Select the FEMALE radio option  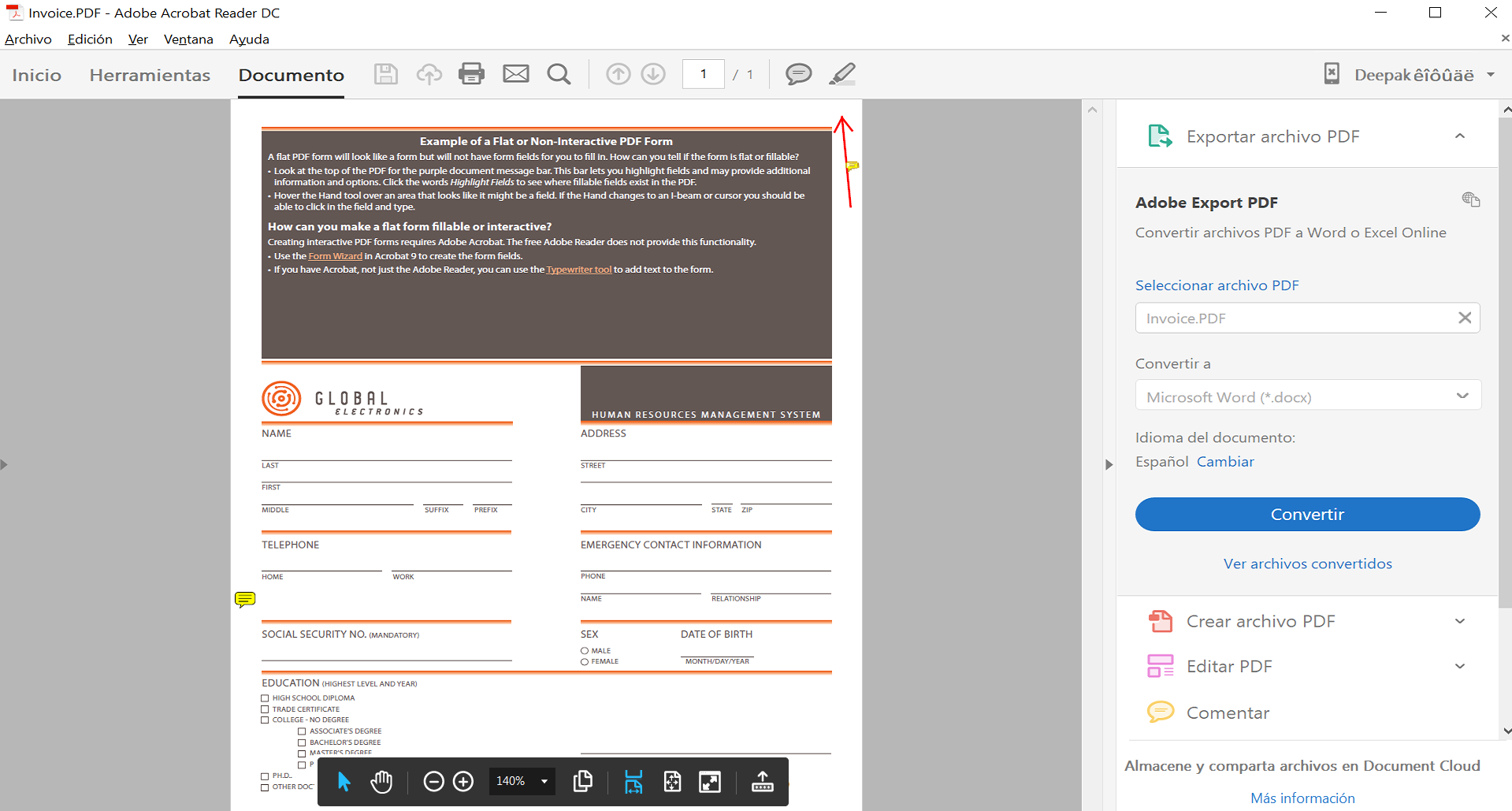[x=585, y=662]
